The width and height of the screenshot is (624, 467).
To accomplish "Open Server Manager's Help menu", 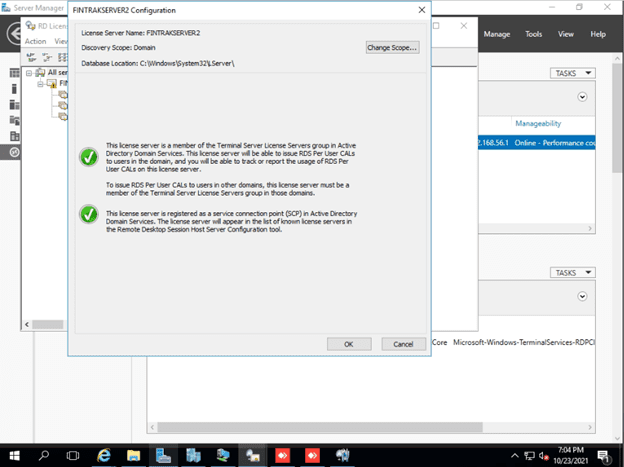I will [x=598, y=34].
